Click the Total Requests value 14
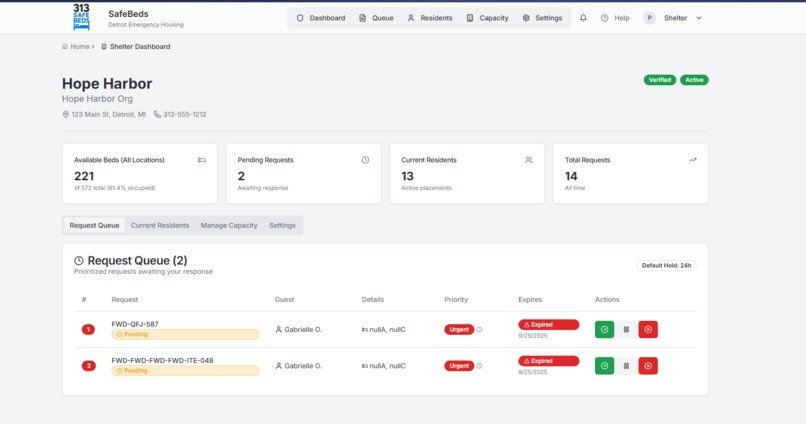This screenshot has height=424, width=806. tap(571, 176)
